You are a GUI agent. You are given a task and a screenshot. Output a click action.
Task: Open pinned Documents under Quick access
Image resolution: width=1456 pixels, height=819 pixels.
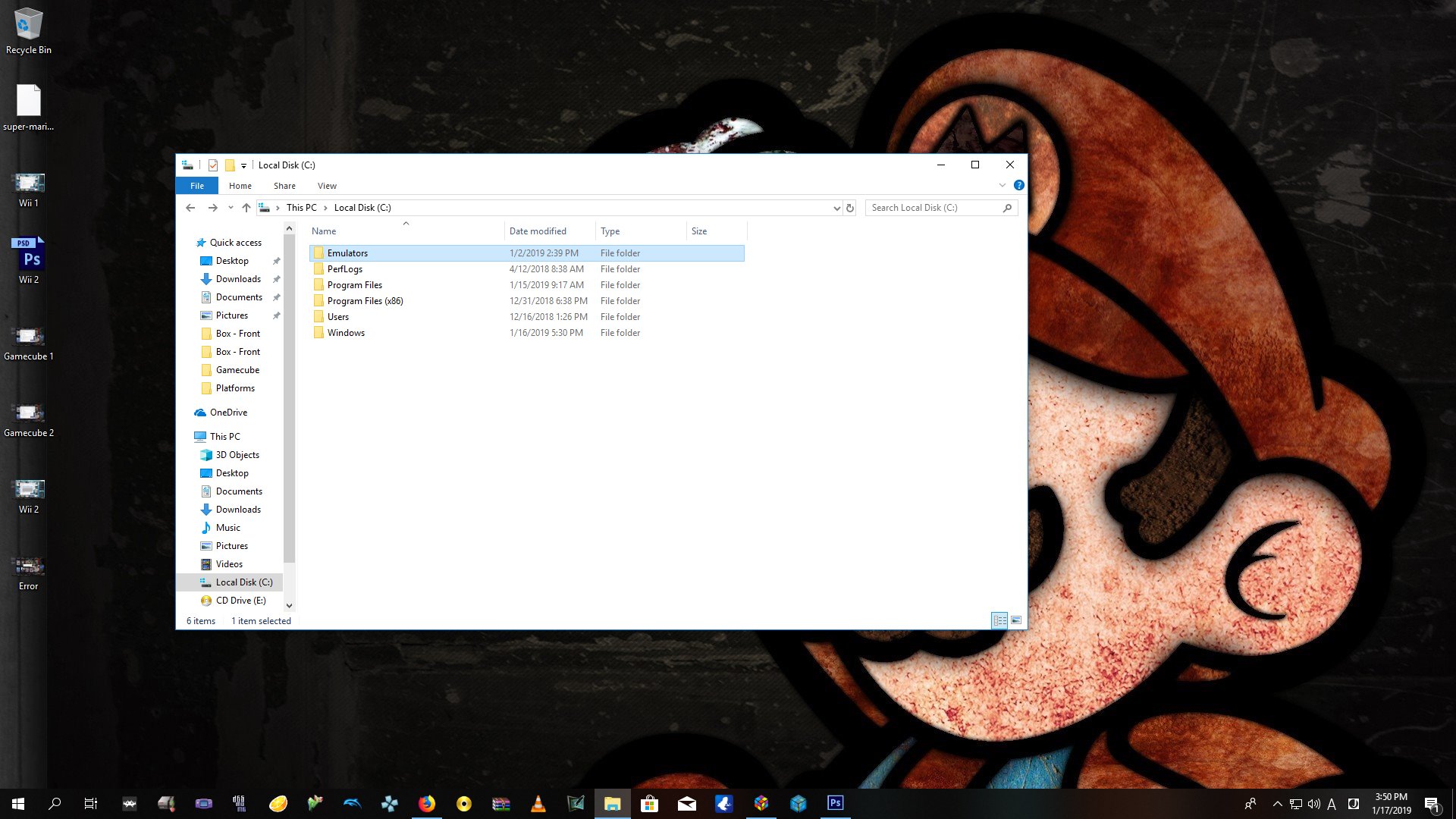click(x=238, y=297)
